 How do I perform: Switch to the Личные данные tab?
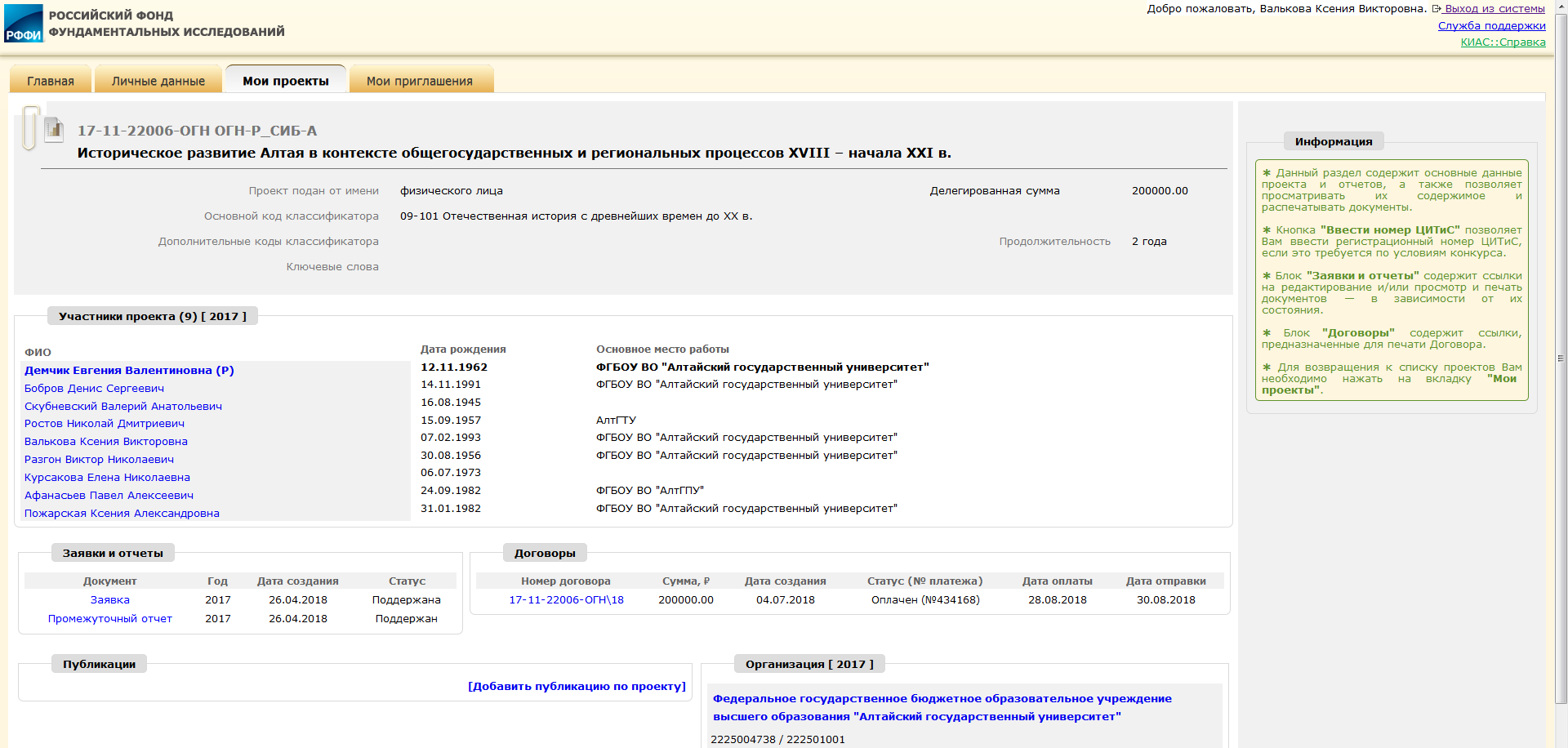point(158,81)
